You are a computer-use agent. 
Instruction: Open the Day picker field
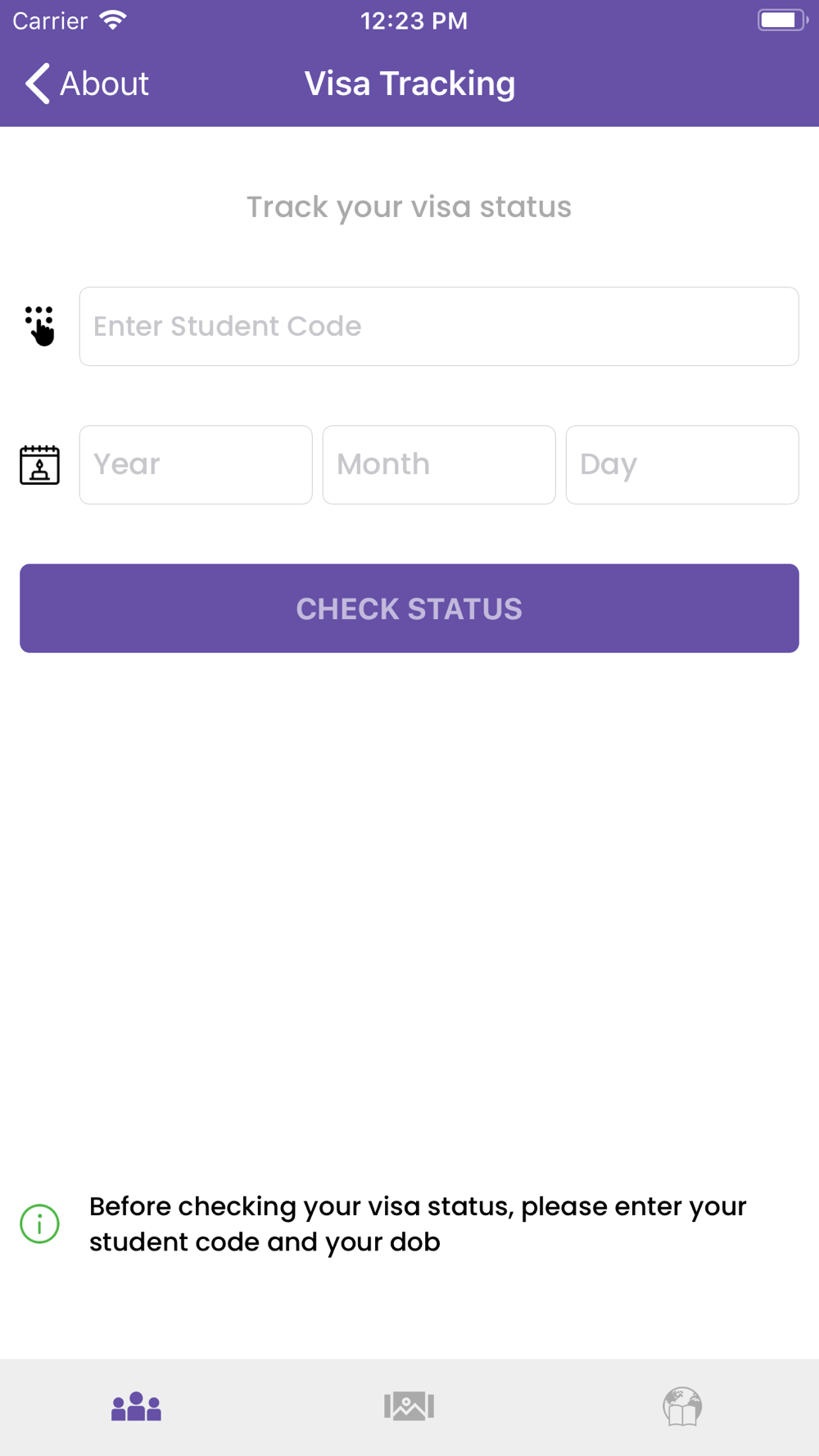point(682,464)
